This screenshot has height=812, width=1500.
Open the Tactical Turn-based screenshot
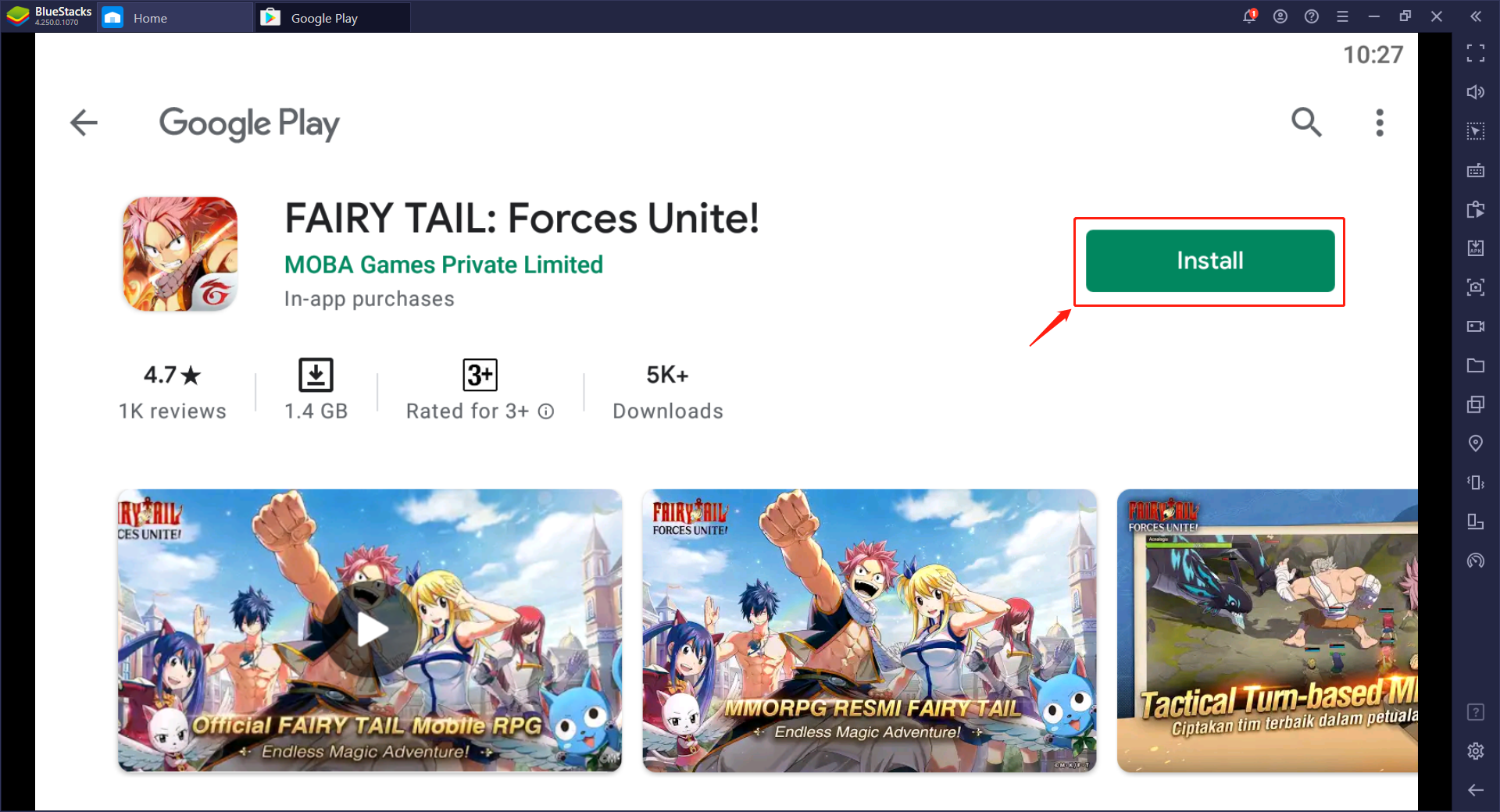[1267, 630]
